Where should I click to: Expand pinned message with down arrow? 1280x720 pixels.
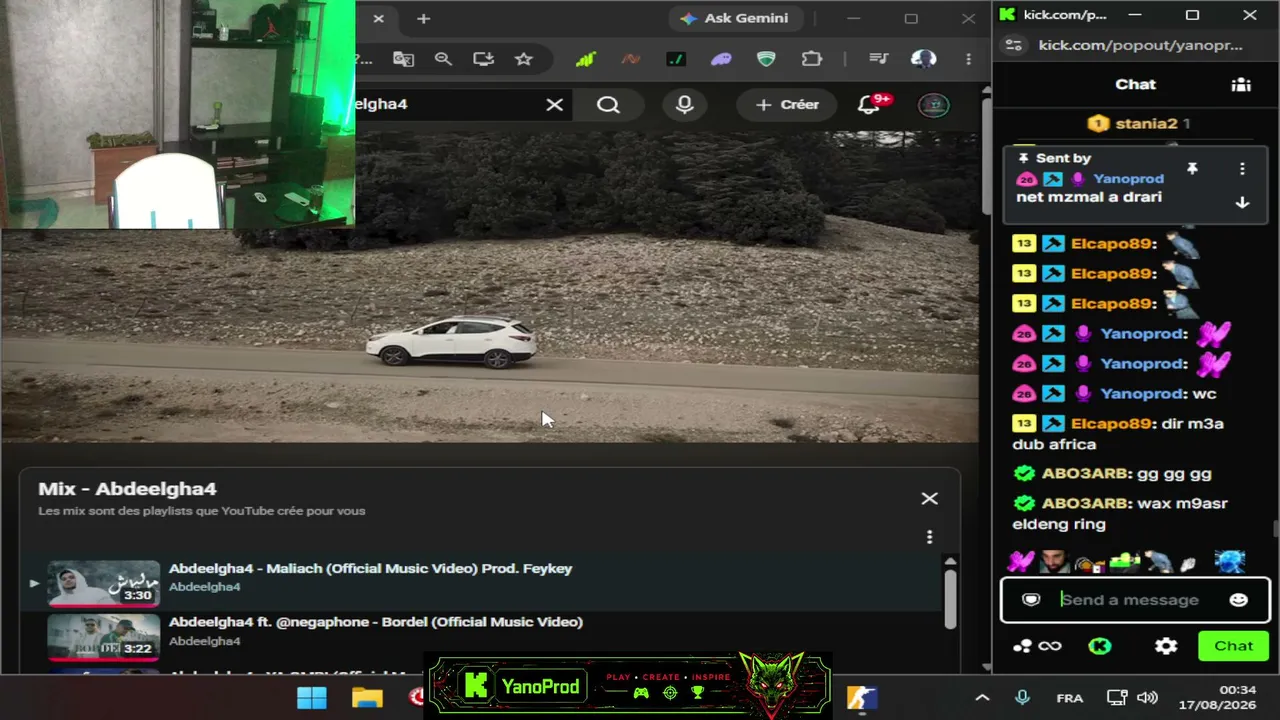1242,202
